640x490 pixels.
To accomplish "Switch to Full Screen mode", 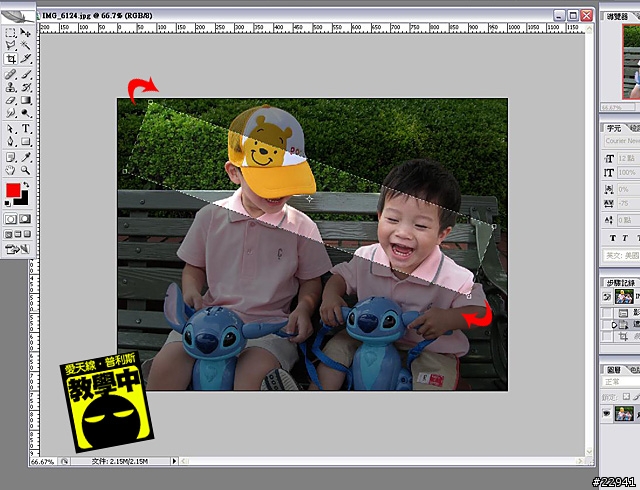I will pos(27,234).
